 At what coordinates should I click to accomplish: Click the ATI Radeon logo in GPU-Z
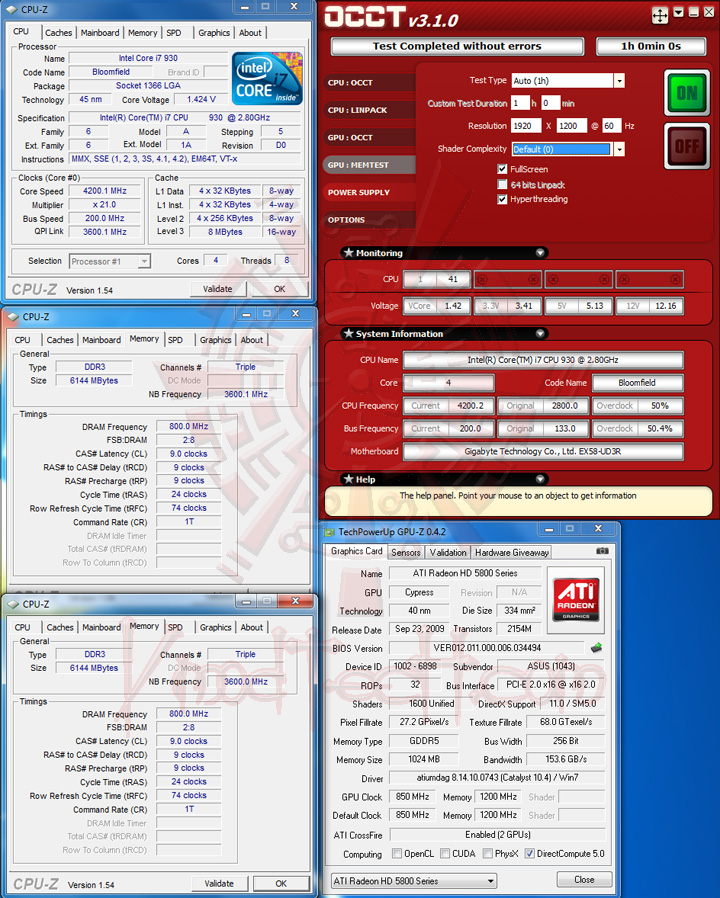(576, 600)
